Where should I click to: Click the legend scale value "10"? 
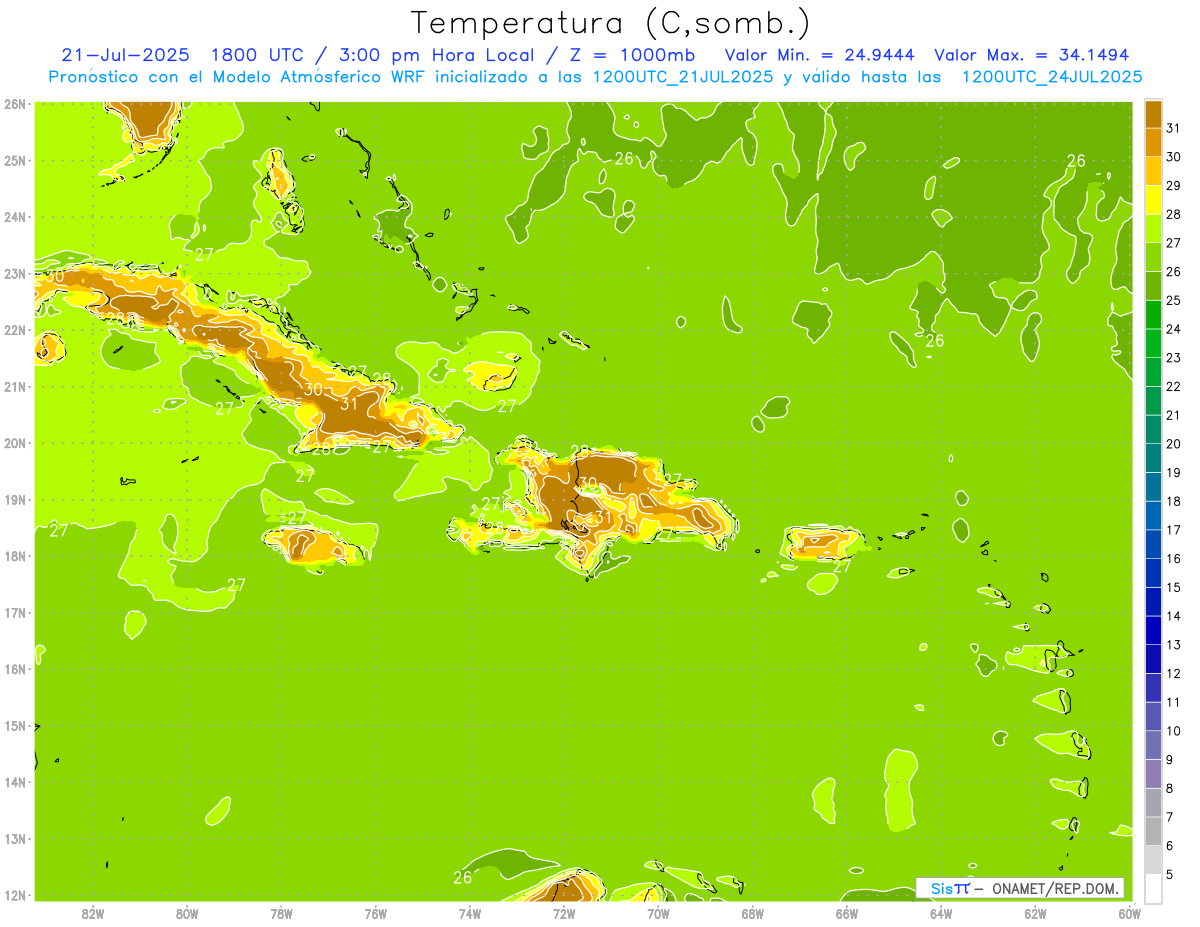(x=1174, y=731)
